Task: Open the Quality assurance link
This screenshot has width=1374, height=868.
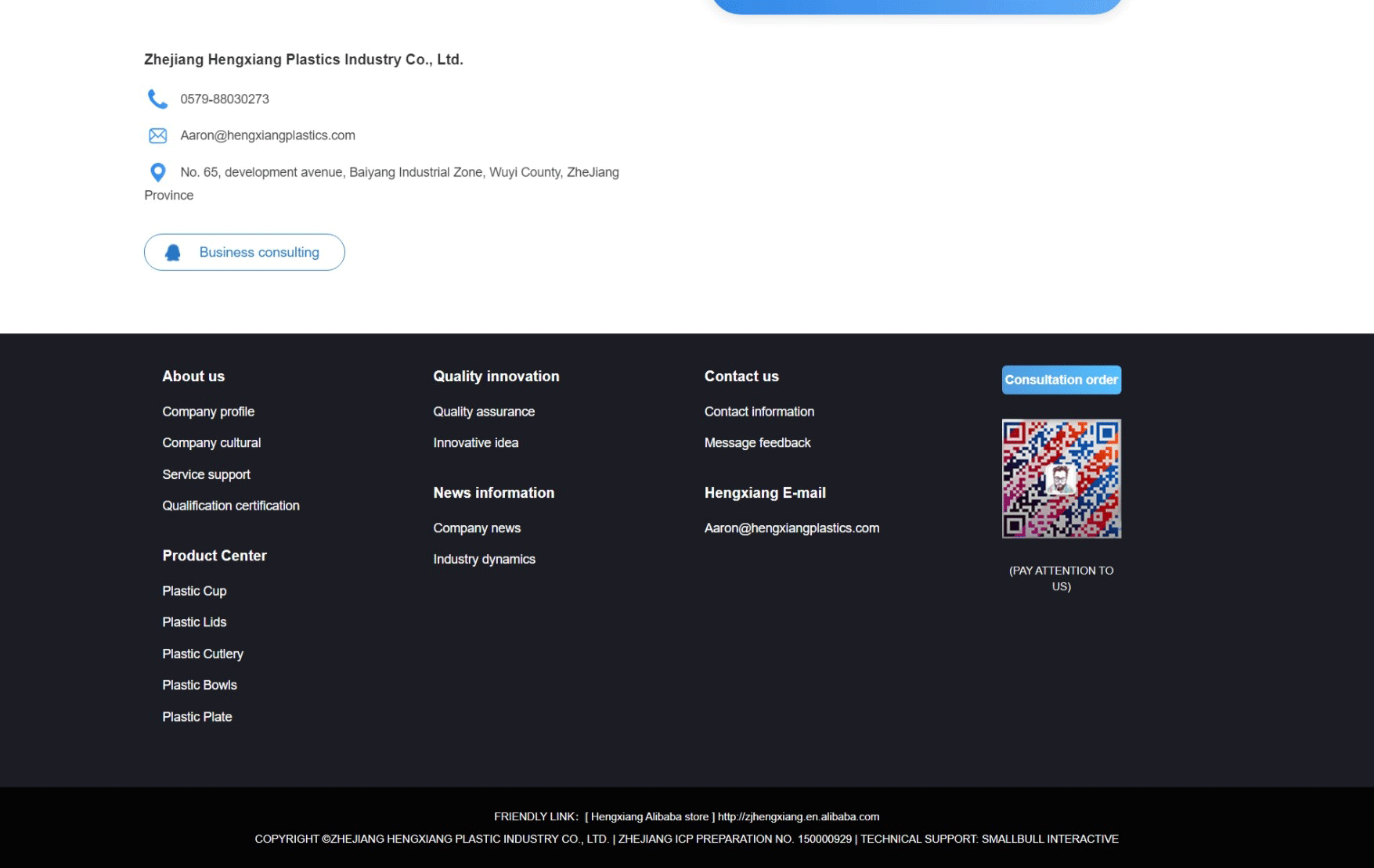Action: tap(484, 412)
